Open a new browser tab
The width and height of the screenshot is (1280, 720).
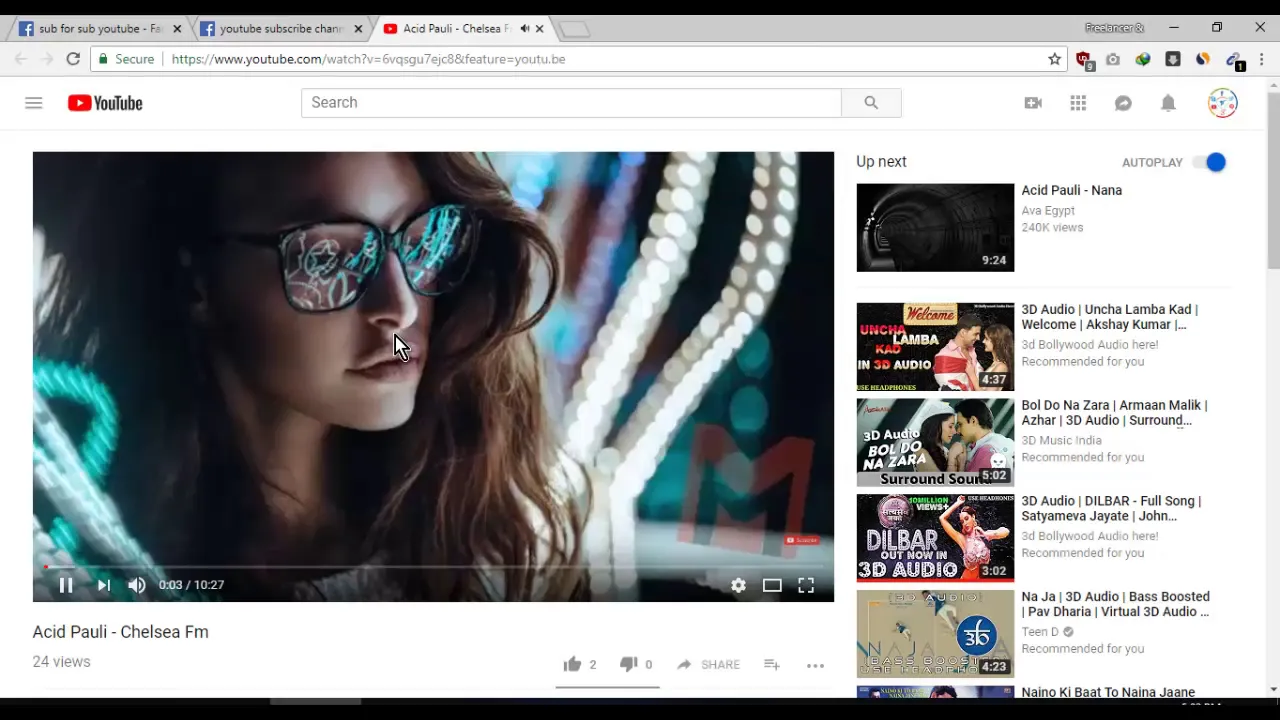(x=575, y=30)
